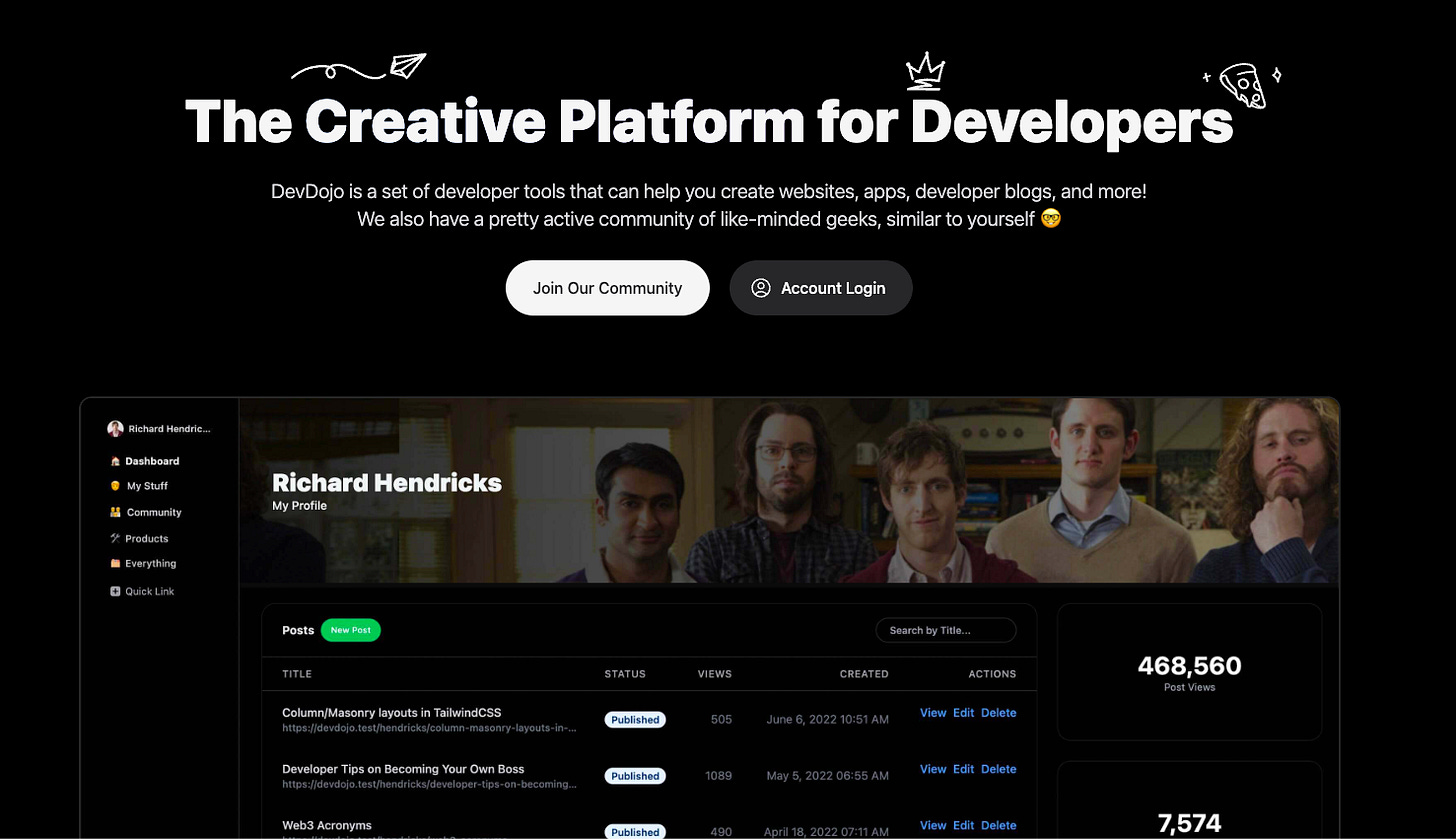The height and width of the screenshot is (839, 1456).
Task: Click the plus icon beside Quick Link
Action: point(115,592)
